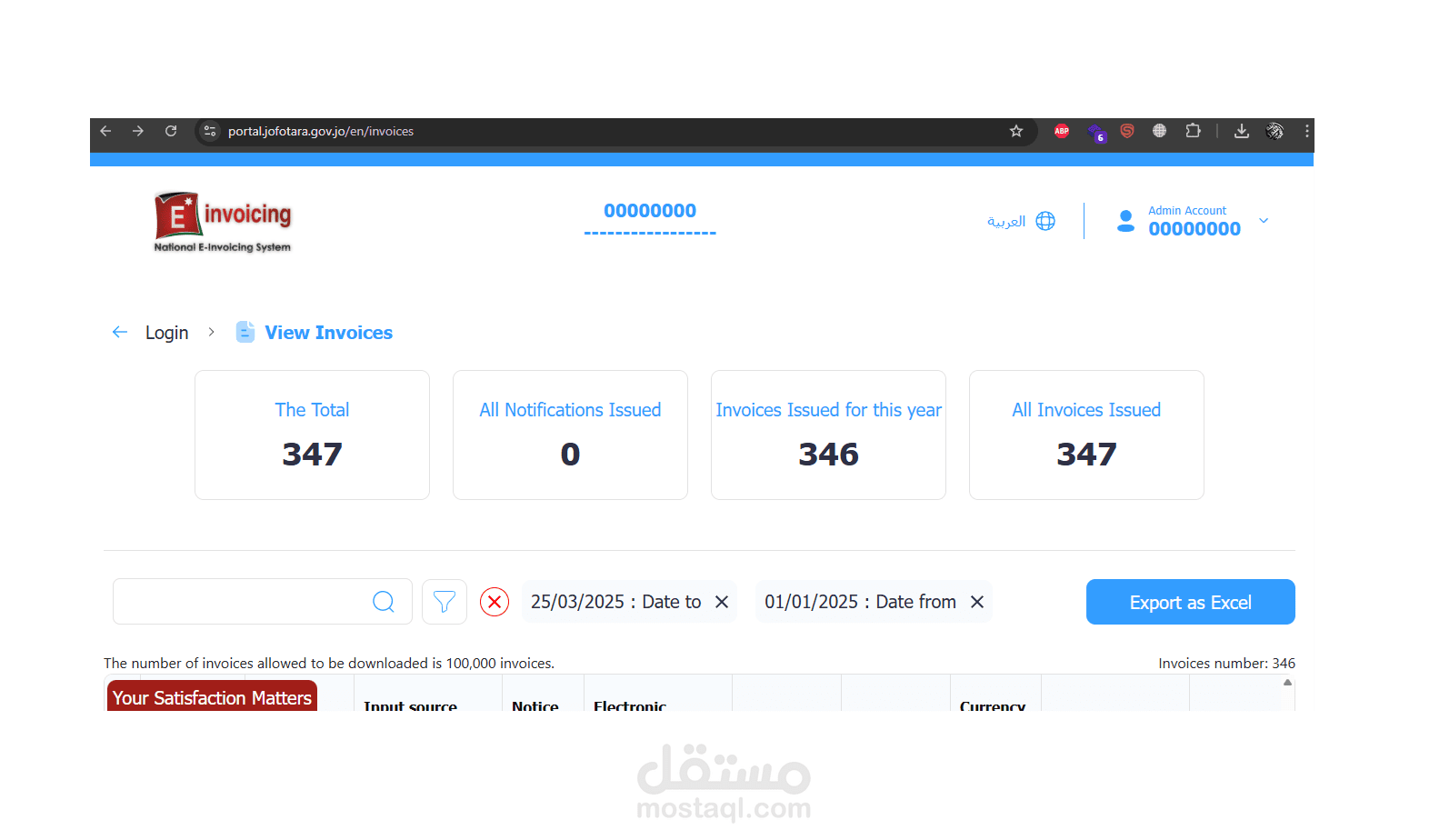Click the Electronic column header
The width and height of the screenshot is (1449, 840).
coord(630,705)
